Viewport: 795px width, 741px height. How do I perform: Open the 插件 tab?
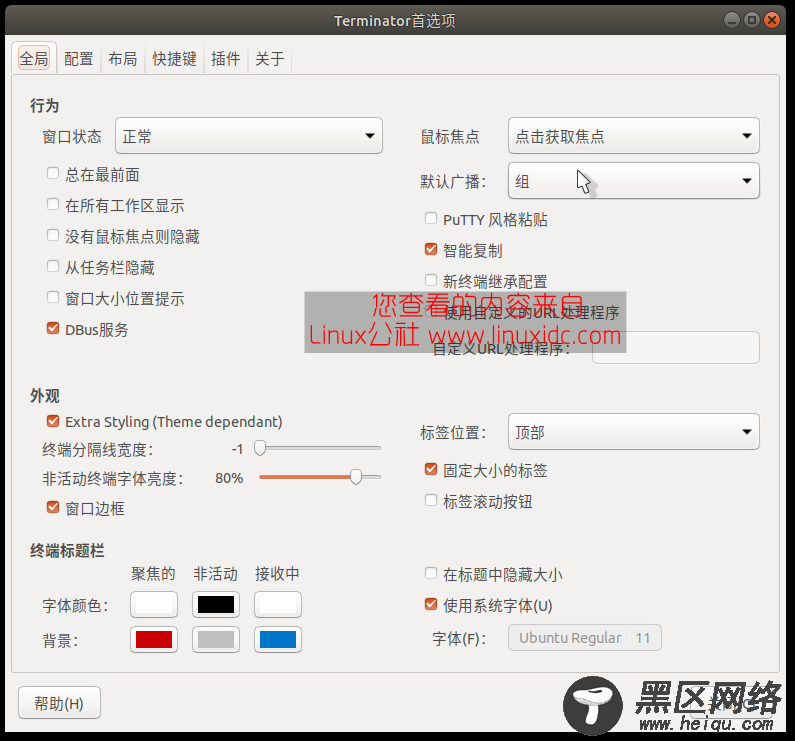point(226,58)
